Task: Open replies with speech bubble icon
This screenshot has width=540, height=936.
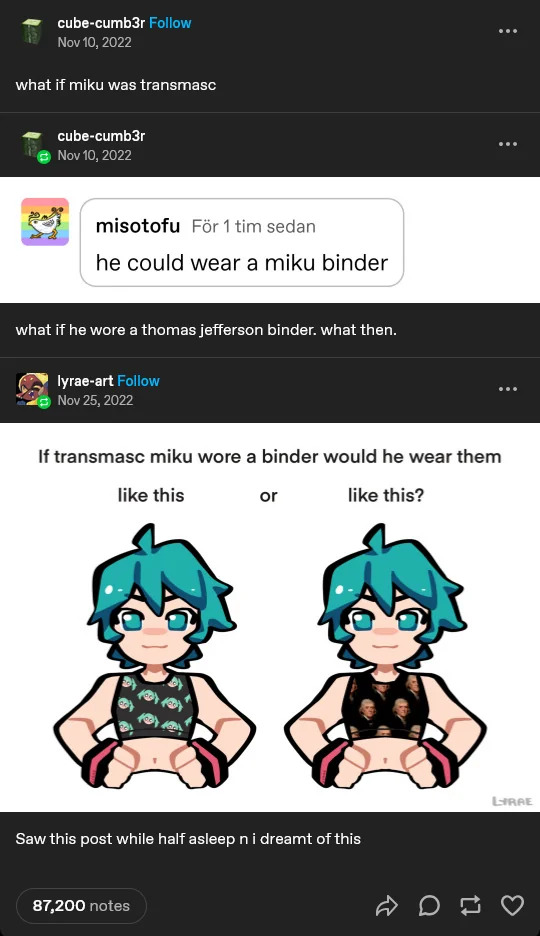Action: (429, 906)
